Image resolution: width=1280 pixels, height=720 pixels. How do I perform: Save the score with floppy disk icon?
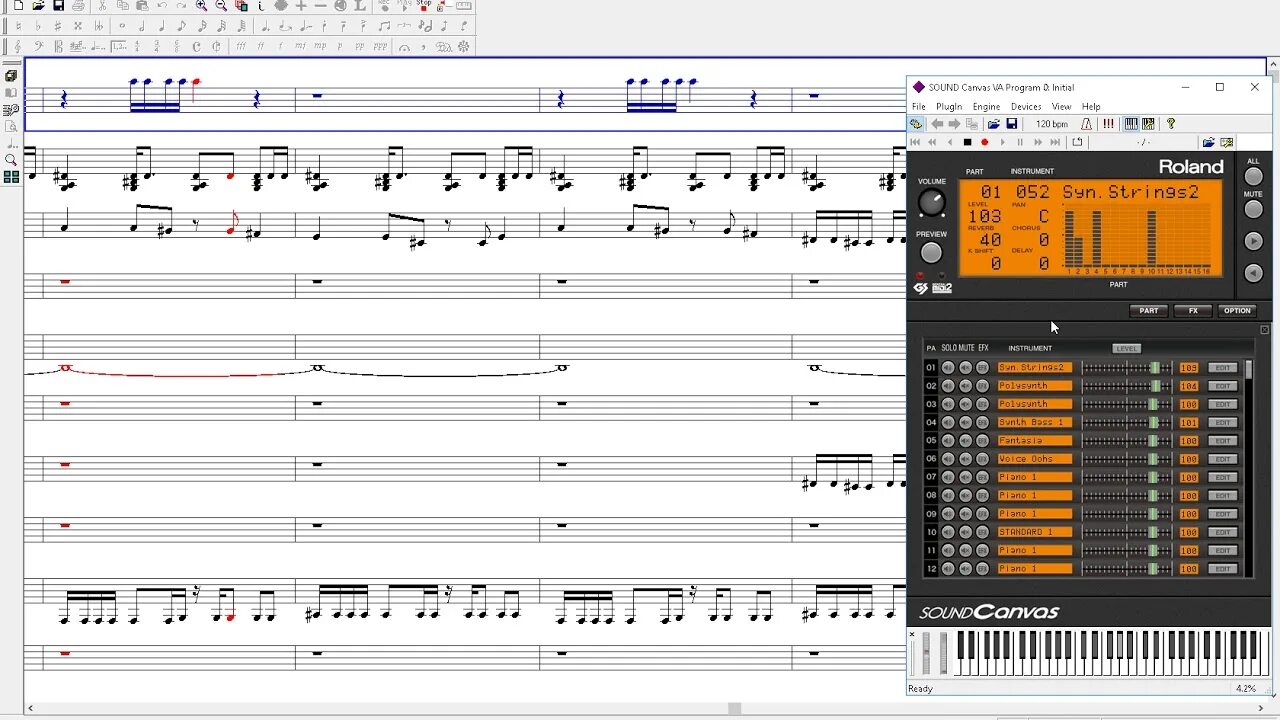click(x=59, y=5)
